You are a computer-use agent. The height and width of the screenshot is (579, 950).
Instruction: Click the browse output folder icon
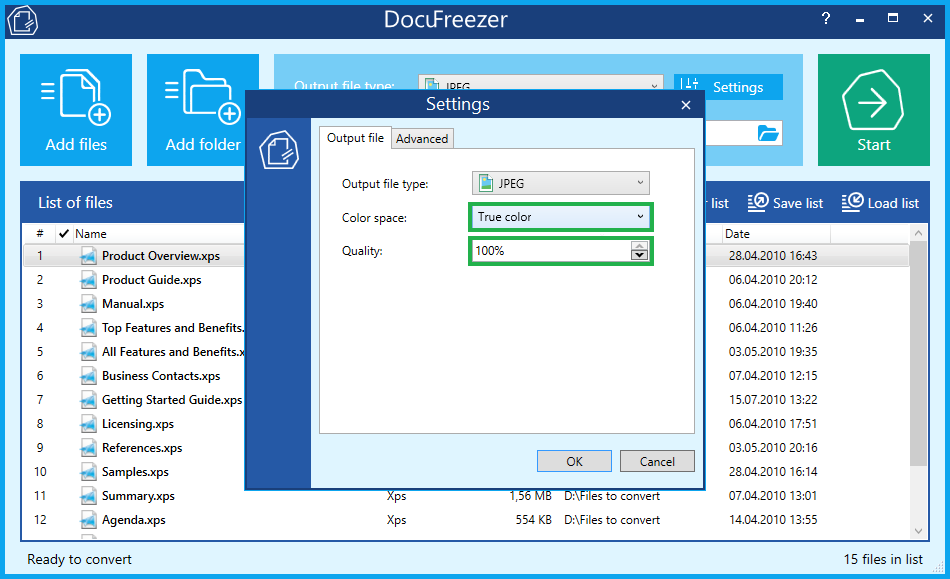pos(768,133)
